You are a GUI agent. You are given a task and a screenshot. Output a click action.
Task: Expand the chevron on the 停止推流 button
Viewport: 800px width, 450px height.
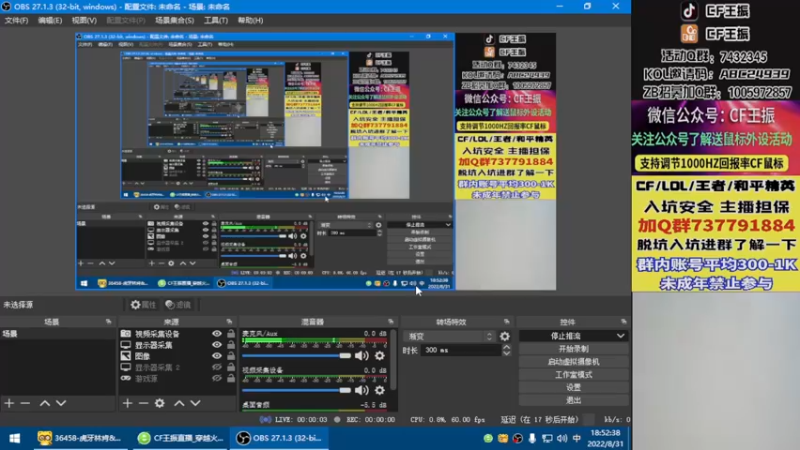[x=620, y=336]
